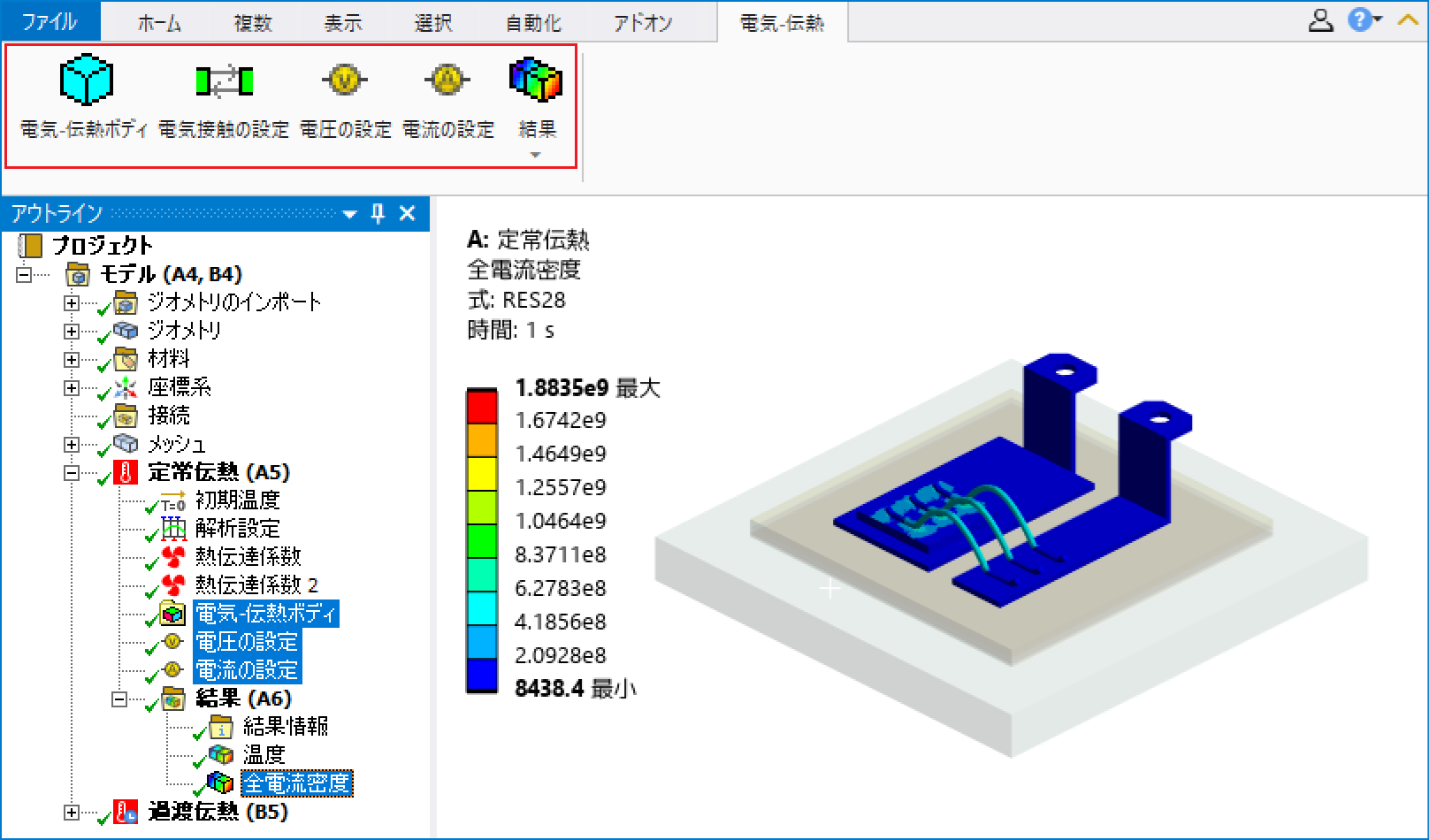The image size is (1429, 840).
Task: Select the 熱伝達係数 2 tree item
Action: (256, 585)
